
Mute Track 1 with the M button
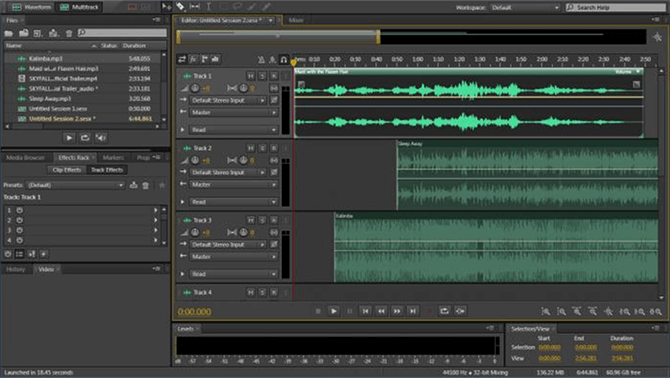pyautogui.click(x=251, y=76)
